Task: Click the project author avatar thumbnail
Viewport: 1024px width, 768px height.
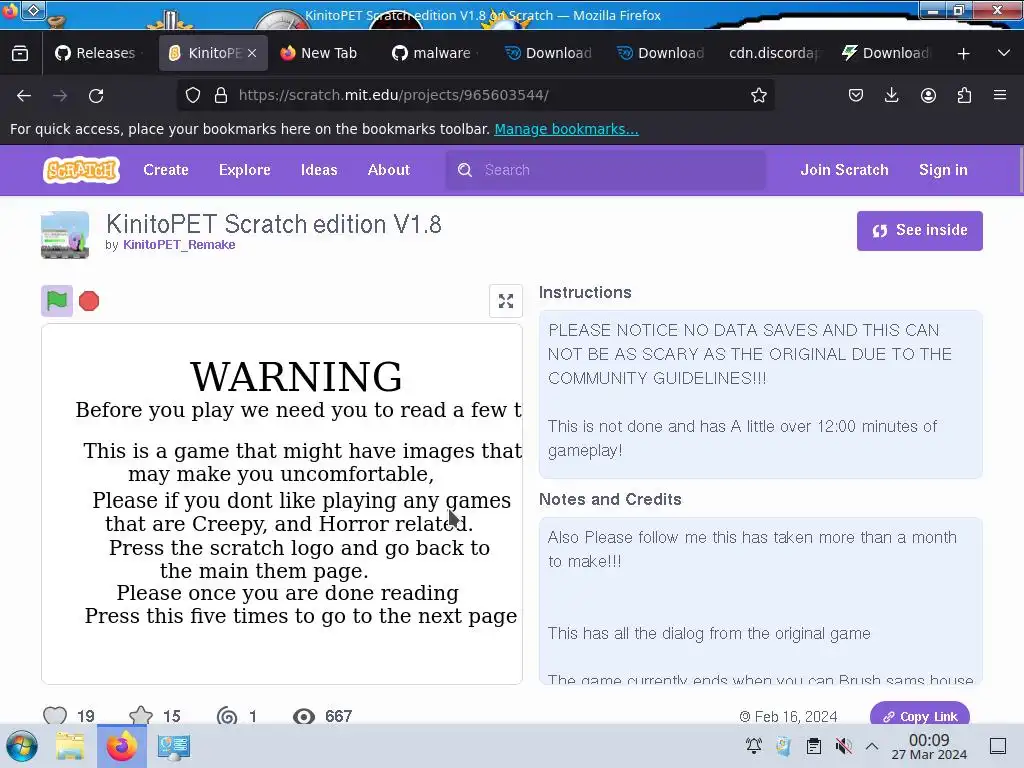Action: (x=65, y=235)
